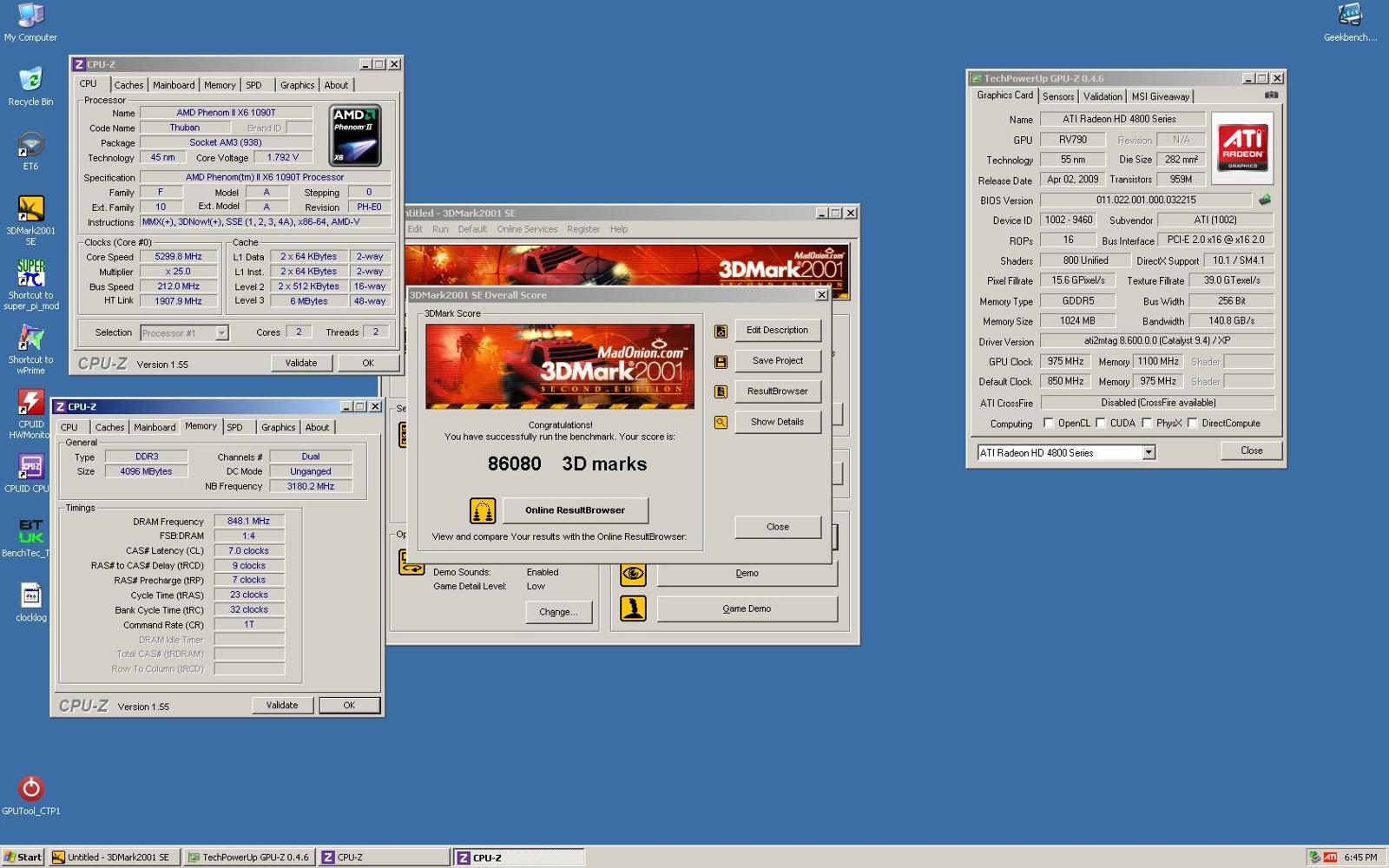Image resolution: width=1389 pixels, height=868 pixels.
Task: Open the Help menu in 3DMark2001 SE
Action: click(619, 229)
